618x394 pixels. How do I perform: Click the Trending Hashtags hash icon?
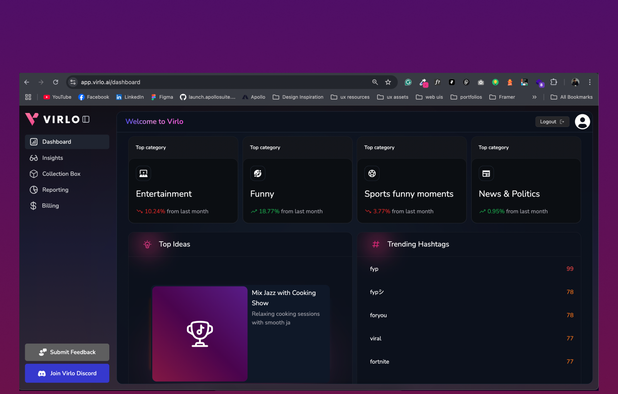click(x=376, y=244)
